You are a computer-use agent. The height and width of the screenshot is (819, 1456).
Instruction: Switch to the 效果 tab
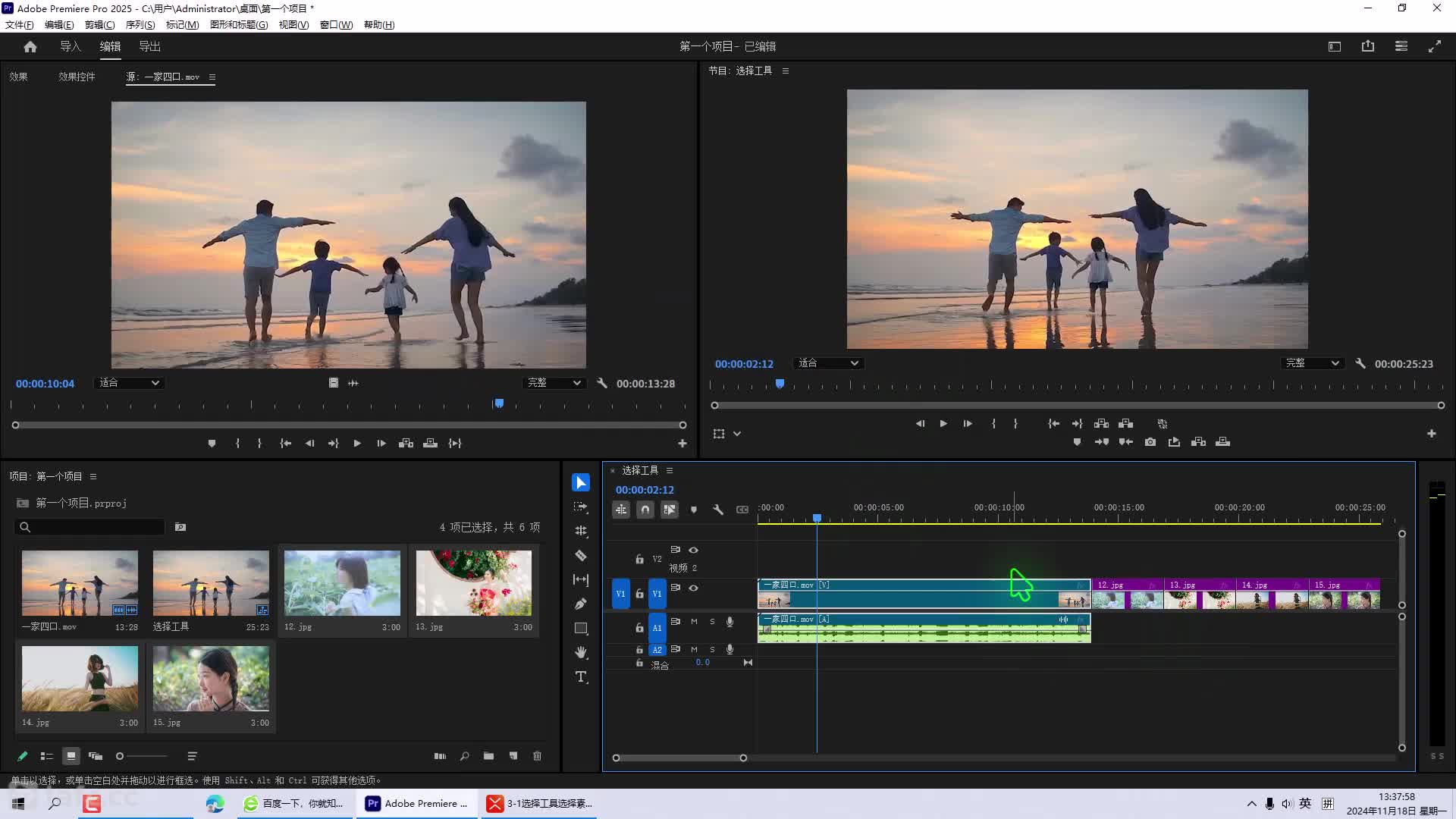[18, 77]
